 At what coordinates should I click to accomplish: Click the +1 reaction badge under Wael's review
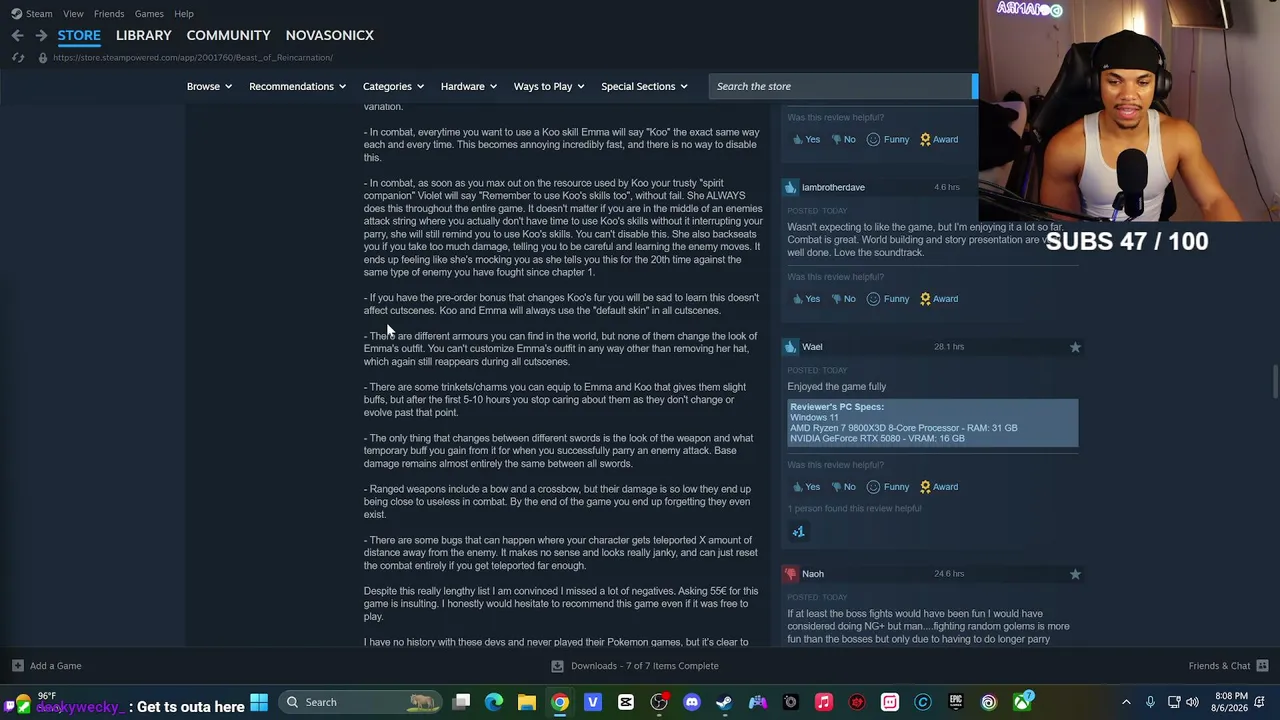798,532
